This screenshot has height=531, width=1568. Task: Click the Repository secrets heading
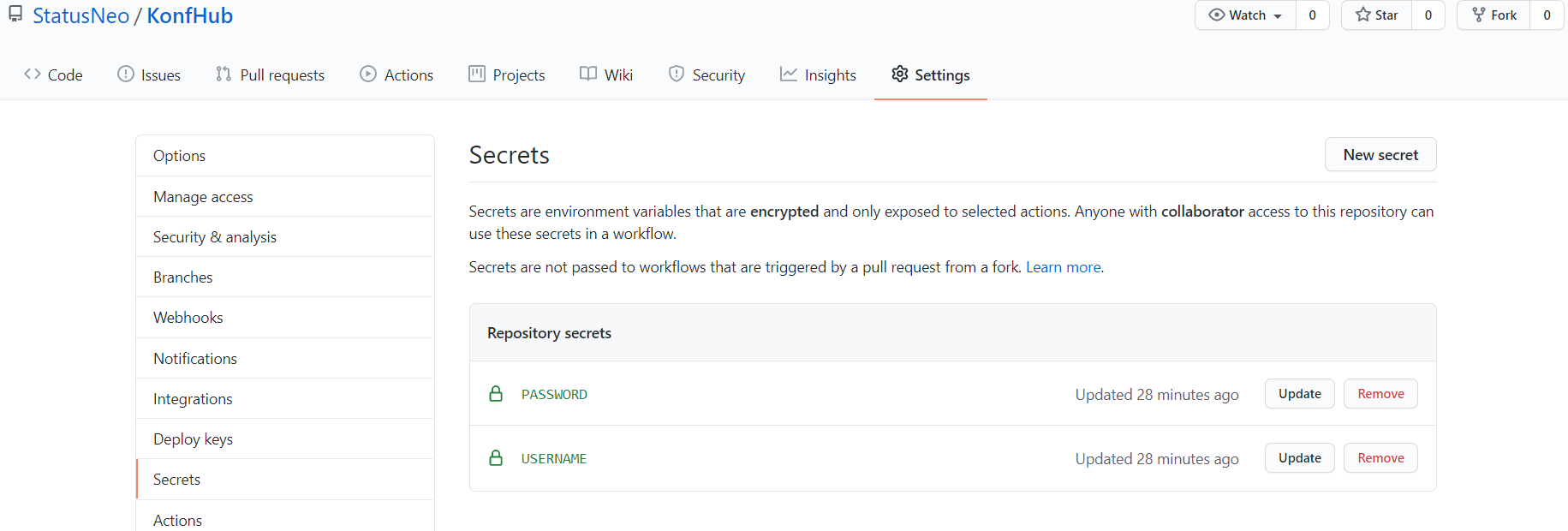point(549,333)
